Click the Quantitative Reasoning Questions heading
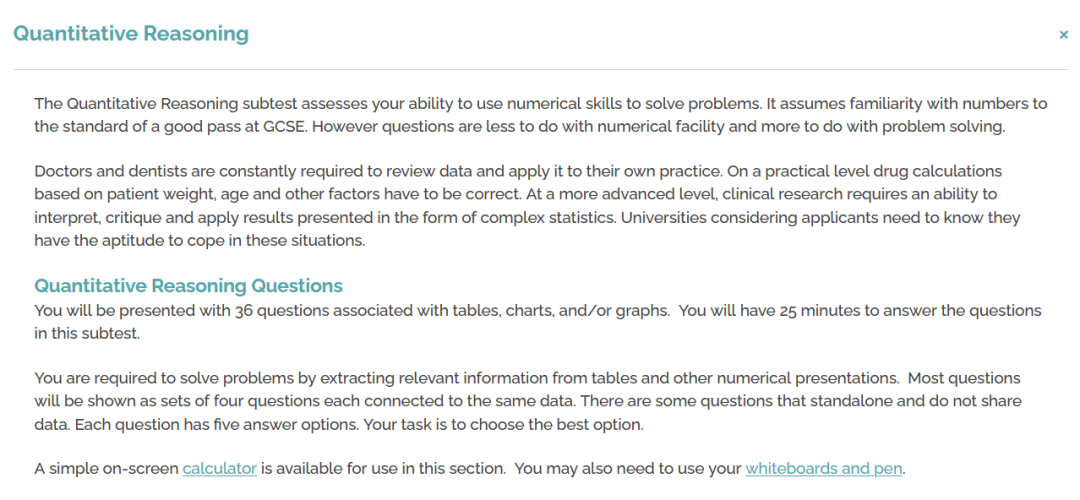The height and width of the screenshot is (500, 1080). pos(188,286)
